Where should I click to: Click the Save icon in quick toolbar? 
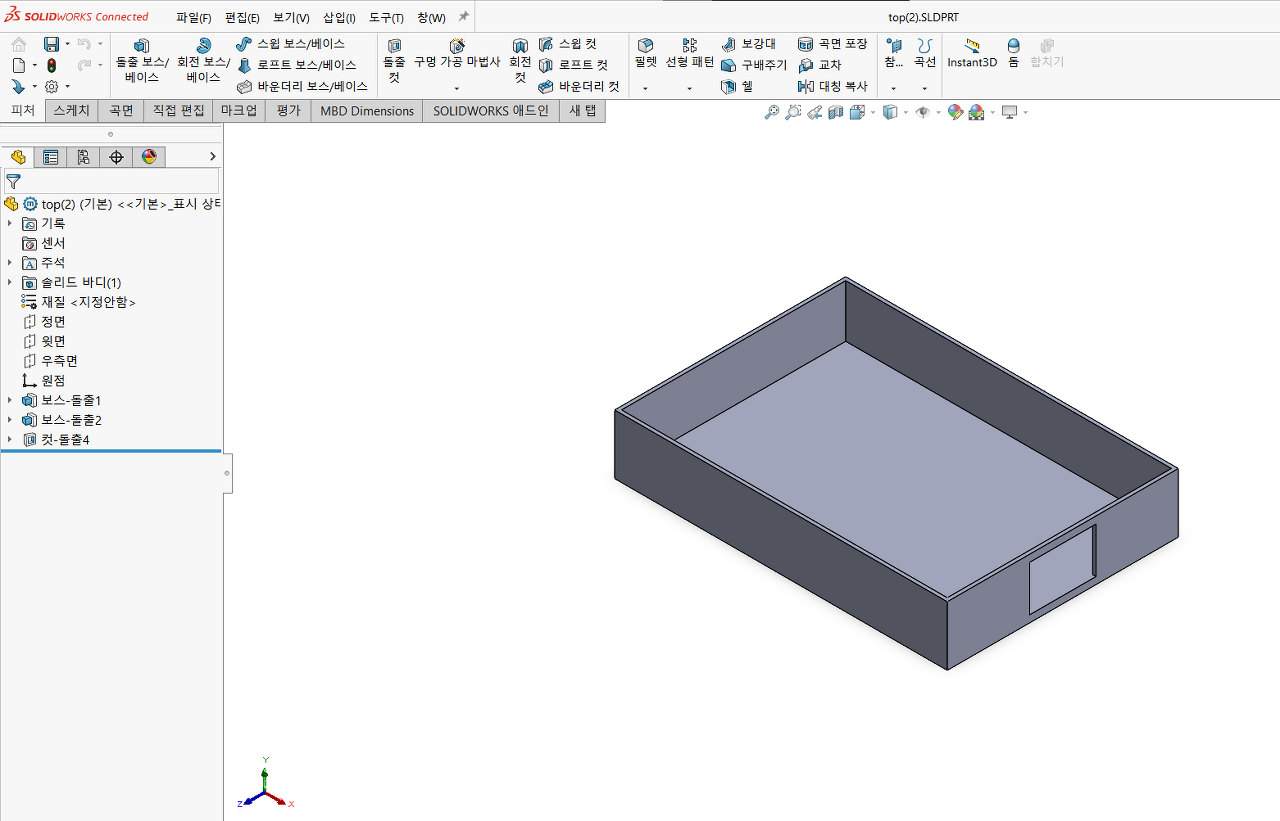(x=51, y=44)
